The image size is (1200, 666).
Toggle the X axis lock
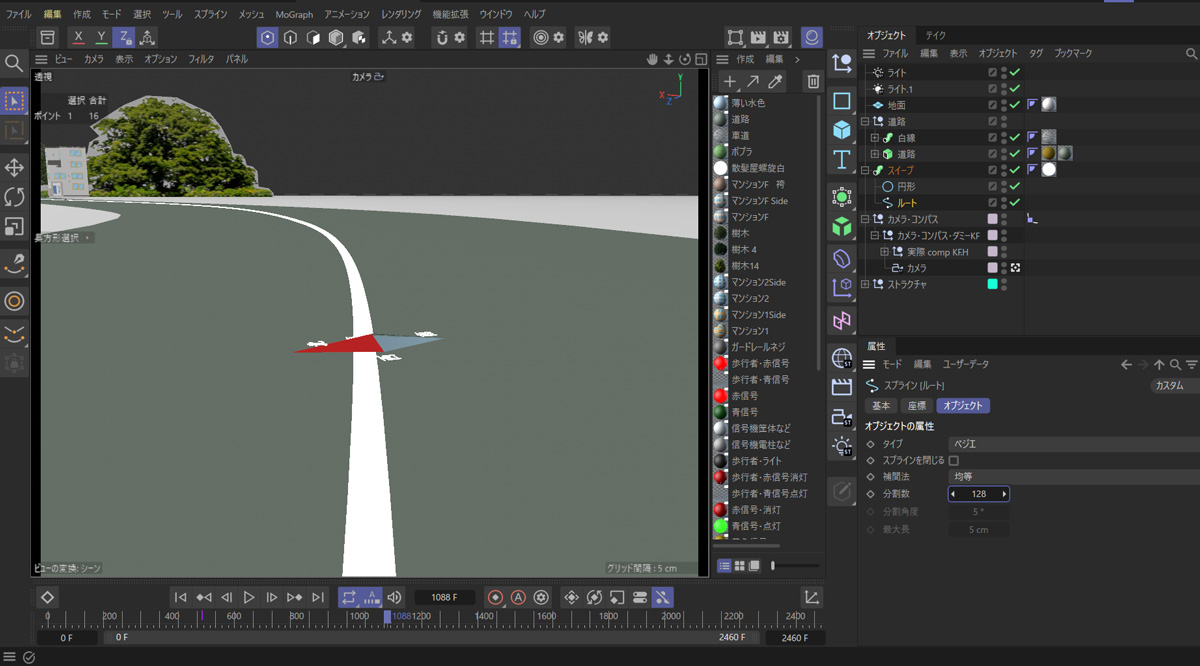pos(79,37)
